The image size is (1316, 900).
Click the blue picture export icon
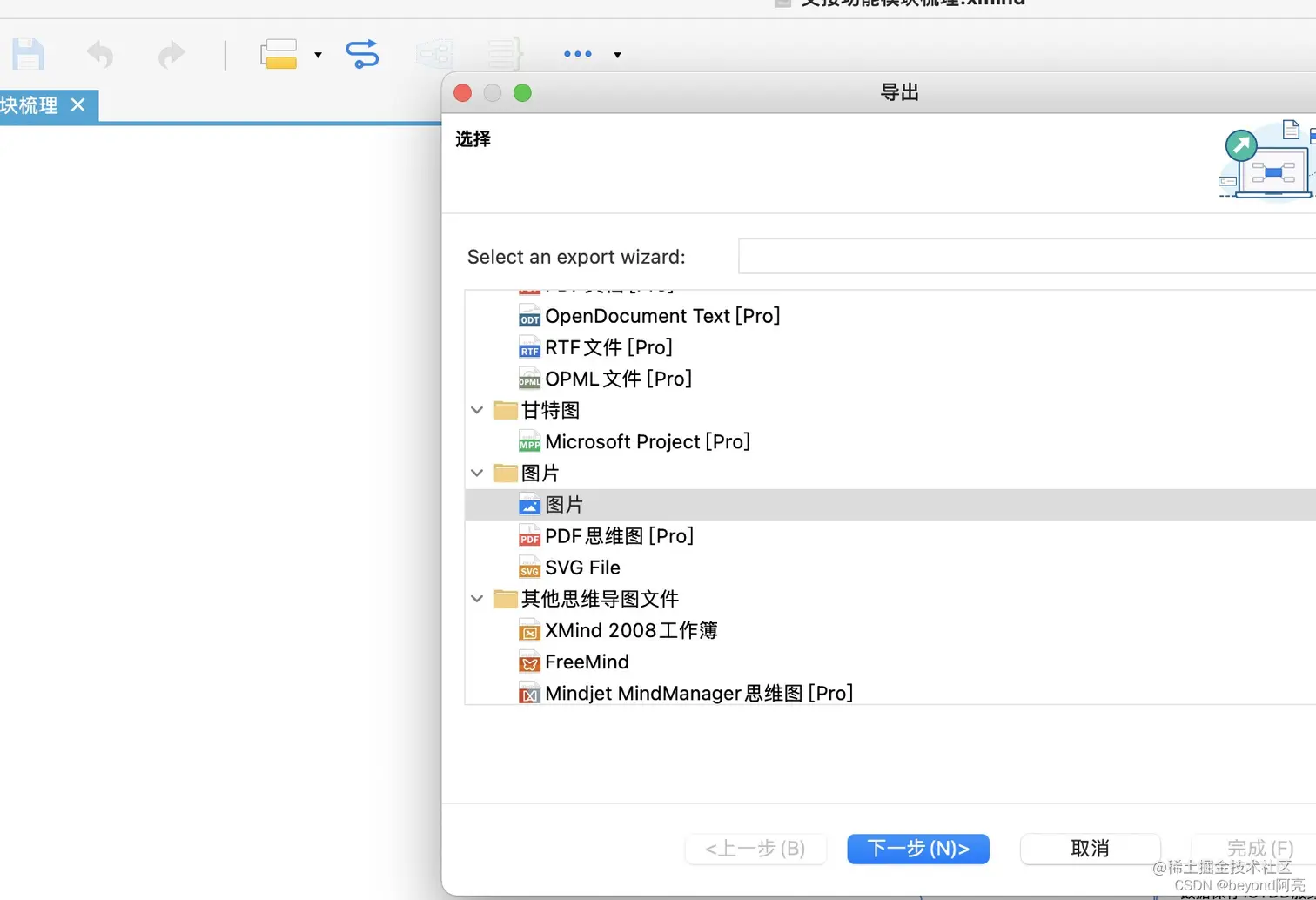(529, 504)
